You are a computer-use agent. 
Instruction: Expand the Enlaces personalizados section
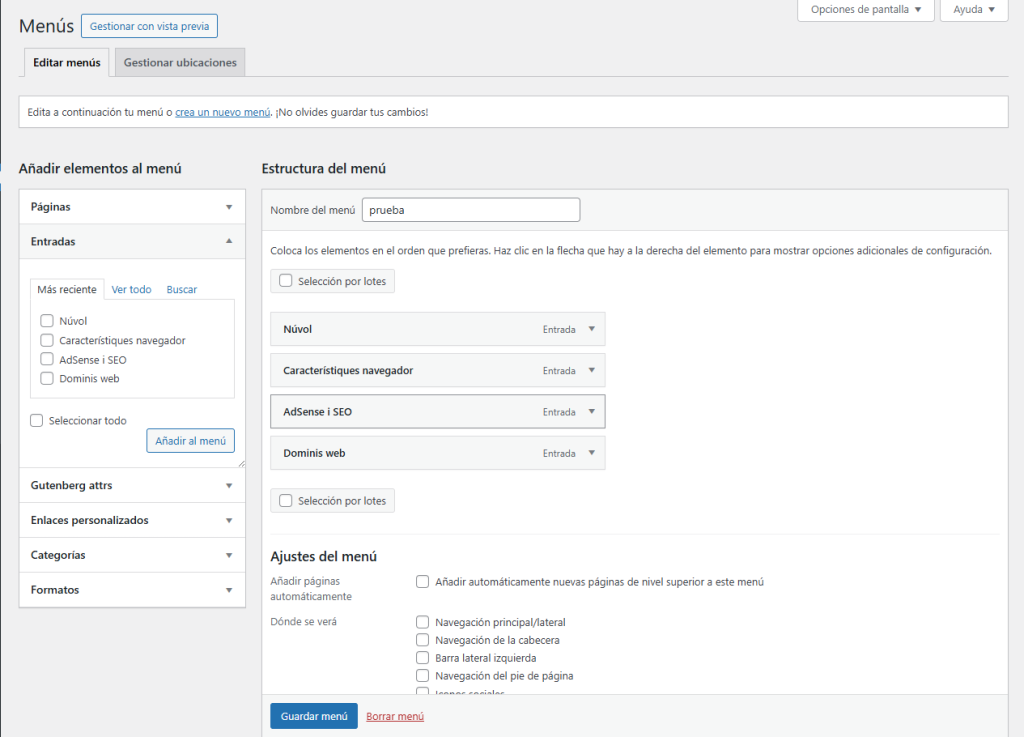[x=229, y=521]
